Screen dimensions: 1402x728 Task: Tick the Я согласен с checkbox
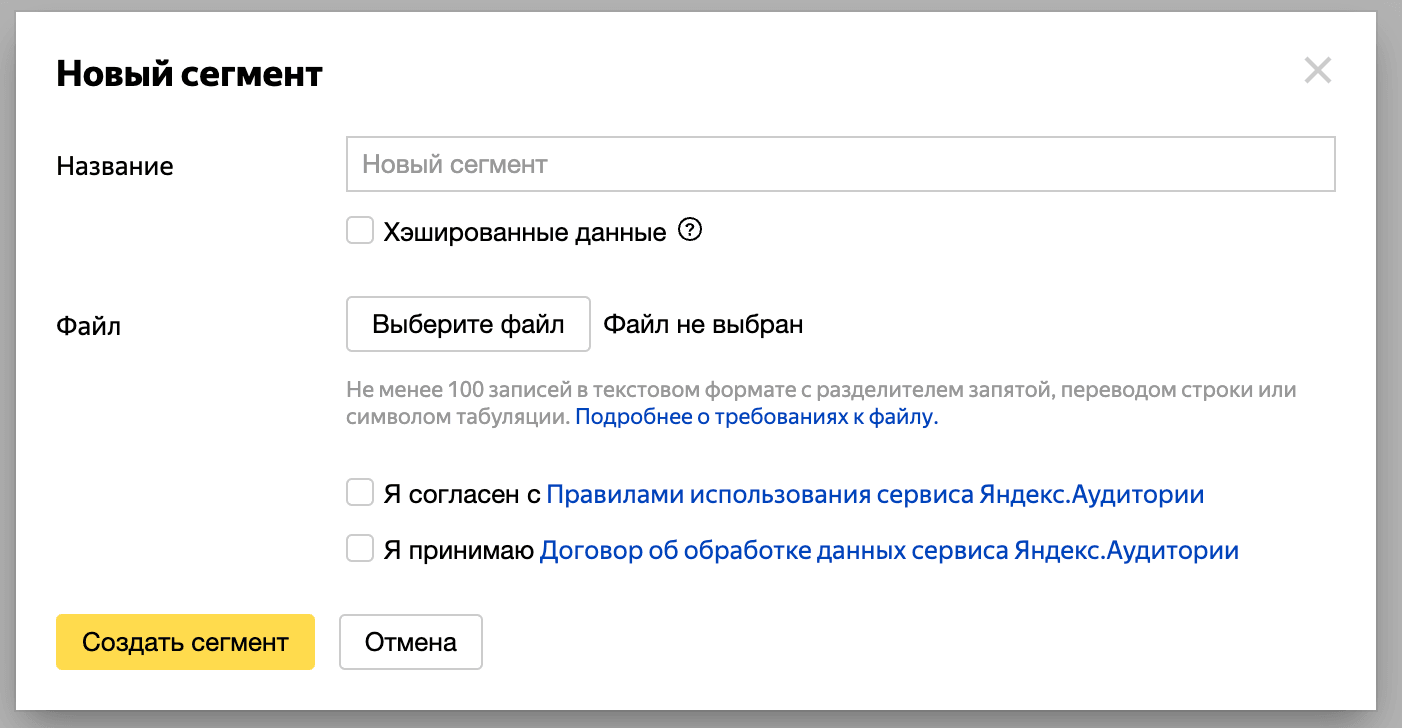(x=360, y=493)
